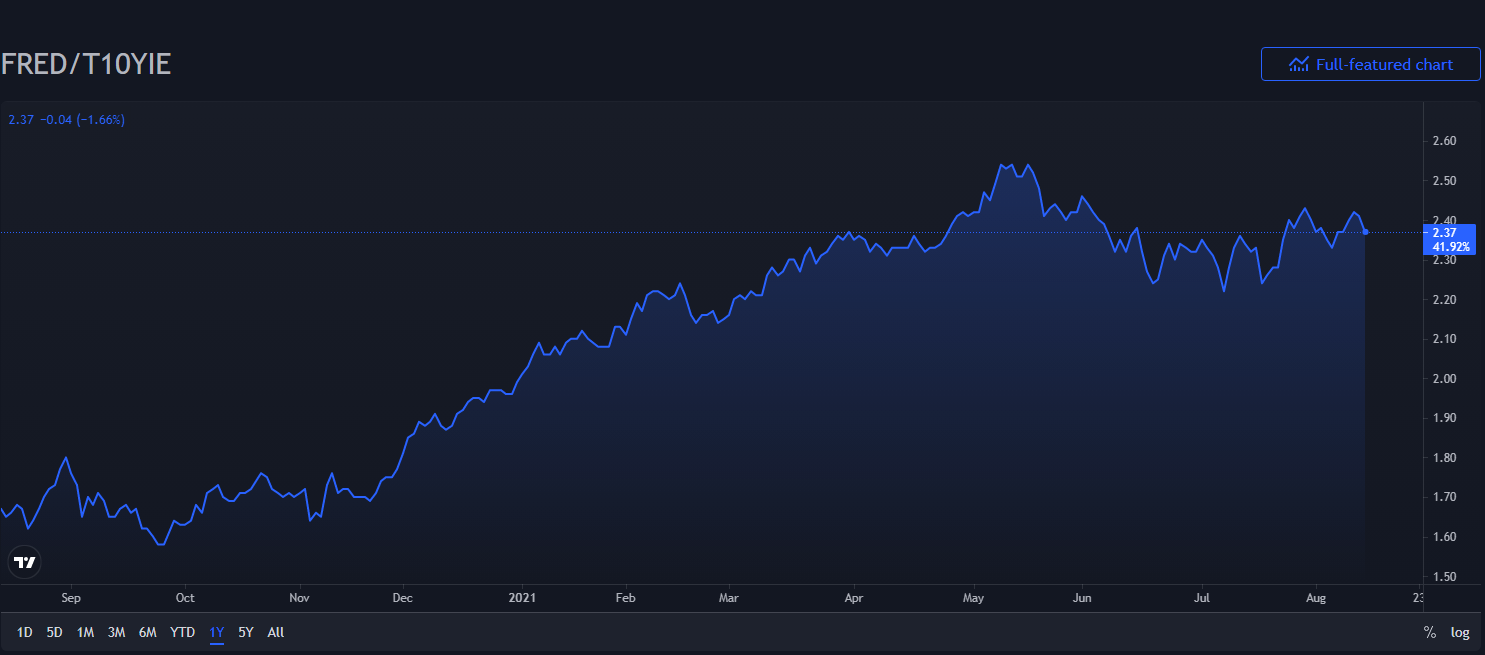Click the 2.00 price axis label
The width and height of the screenshot is (1485, 655).
(x=1443, y=379)
